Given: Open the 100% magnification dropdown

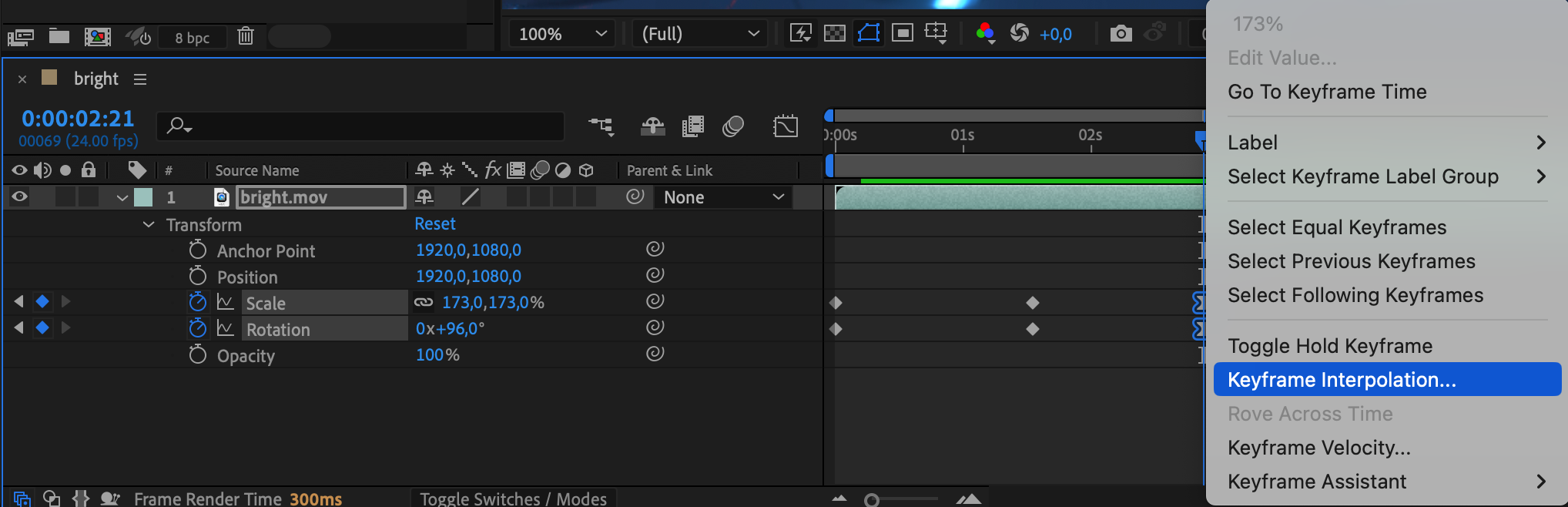Looking at the screenshot, I should [562, 34].
